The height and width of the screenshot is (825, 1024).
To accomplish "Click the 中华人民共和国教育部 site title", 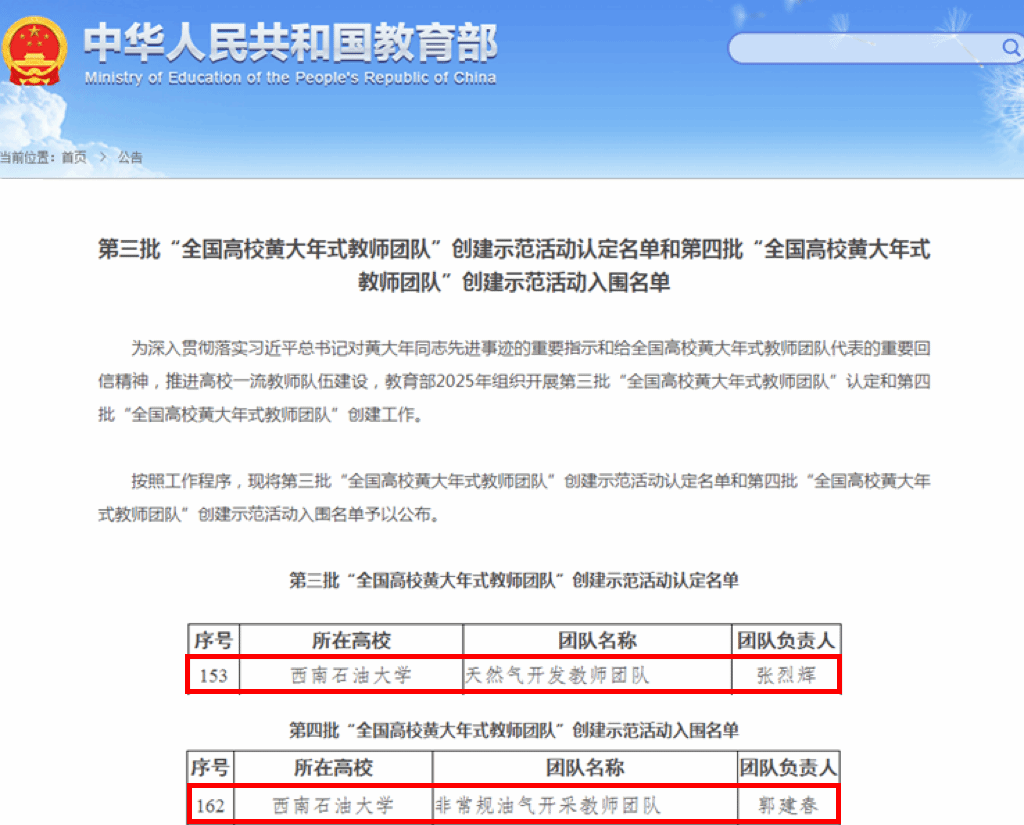I will click(290, 42).
